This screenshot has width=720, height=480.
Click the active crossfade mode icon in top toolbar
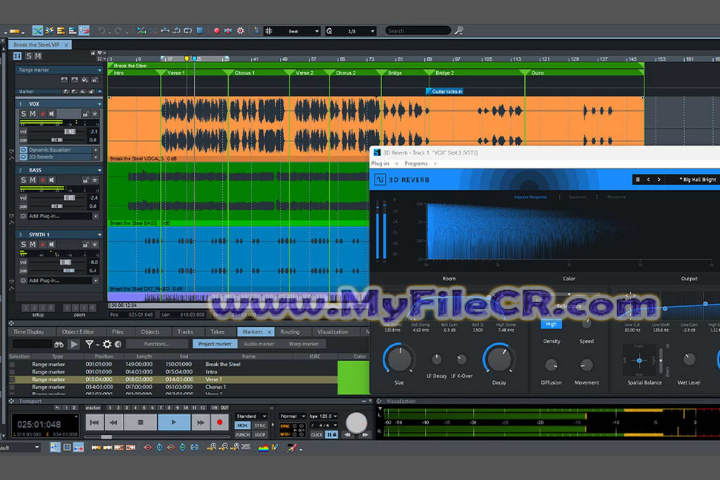(38, 31)
